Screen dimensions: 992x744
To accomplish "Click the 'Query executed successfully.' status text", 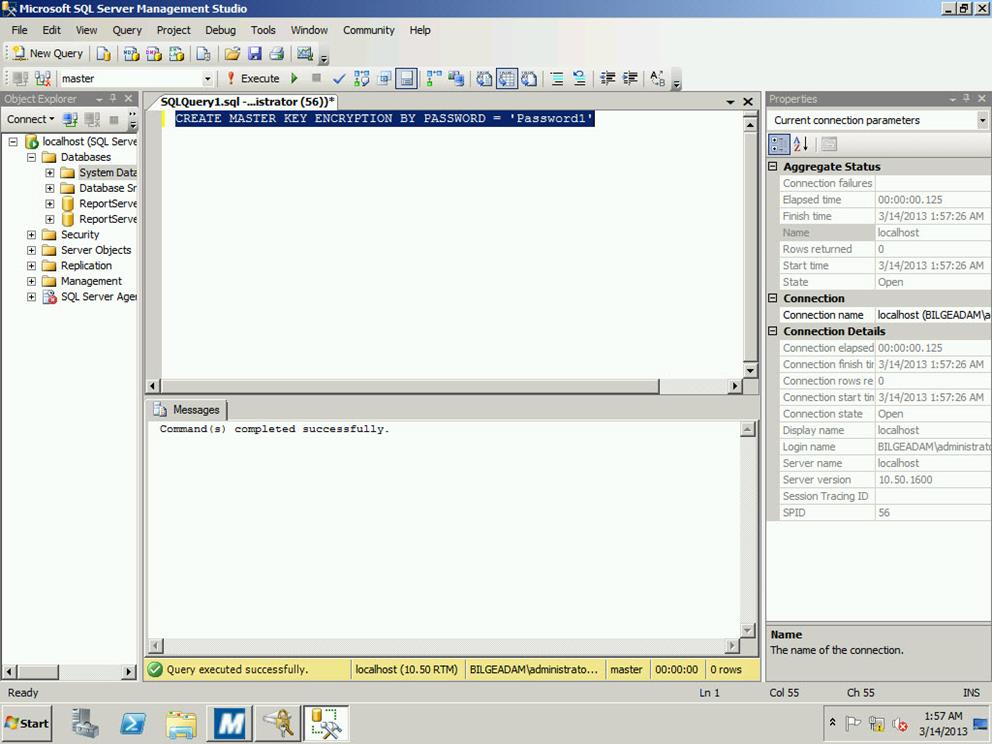I will coord(237,669).
